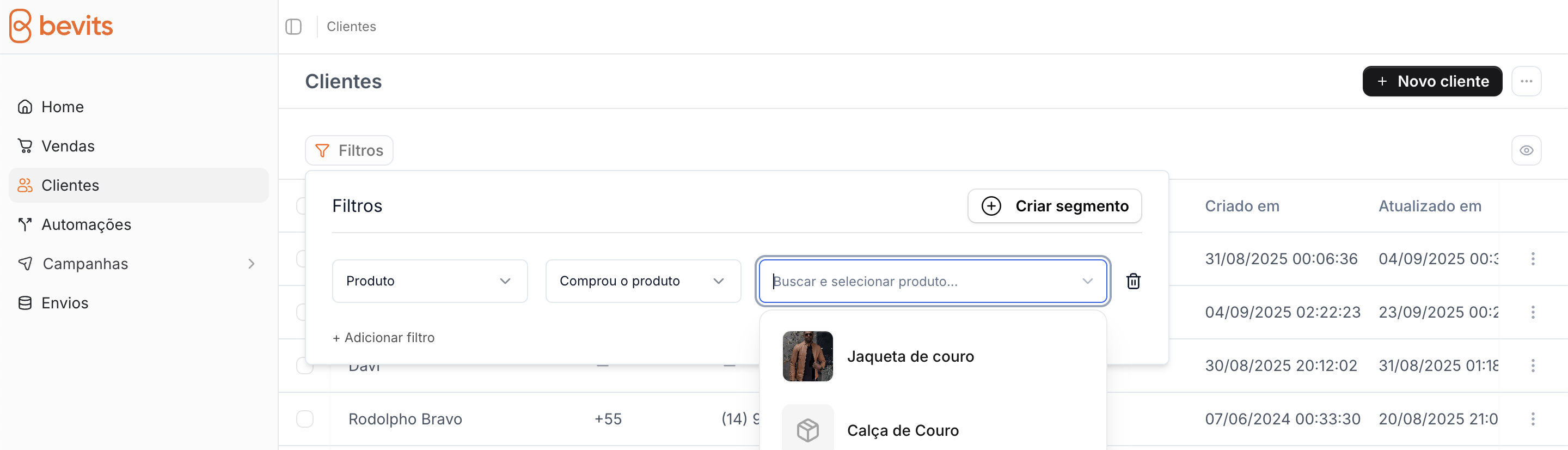Delete the filter with trash icon
The image size is (1568, 450).
click(1133, 281)
